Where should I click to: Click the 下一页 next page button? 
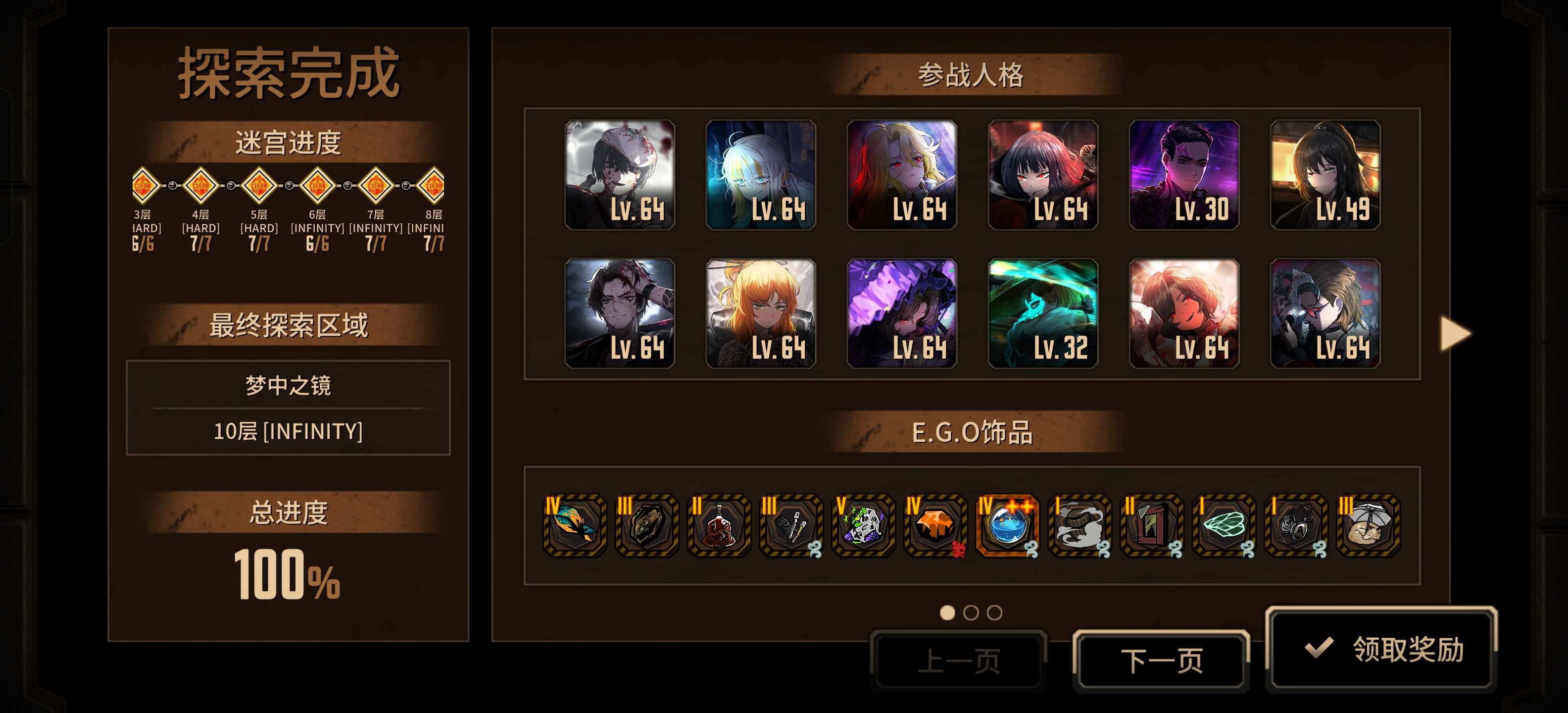(1161, 661)
